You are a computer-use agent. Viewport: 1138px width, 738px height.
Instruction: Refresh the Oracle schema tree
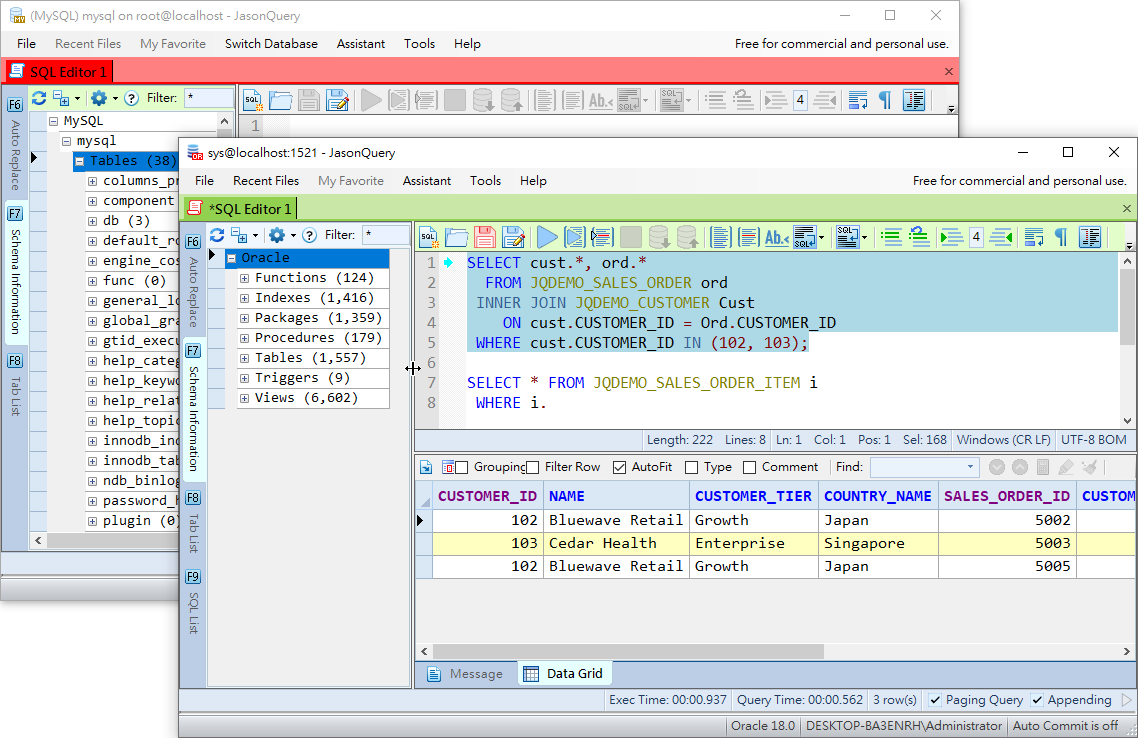coord(217,235)
